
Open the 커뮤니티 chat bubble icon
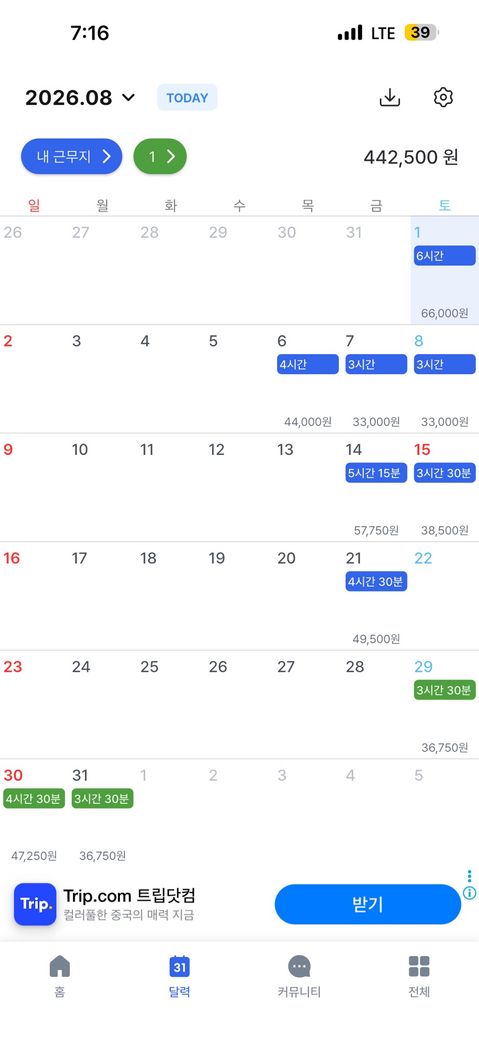click(299, 966)
